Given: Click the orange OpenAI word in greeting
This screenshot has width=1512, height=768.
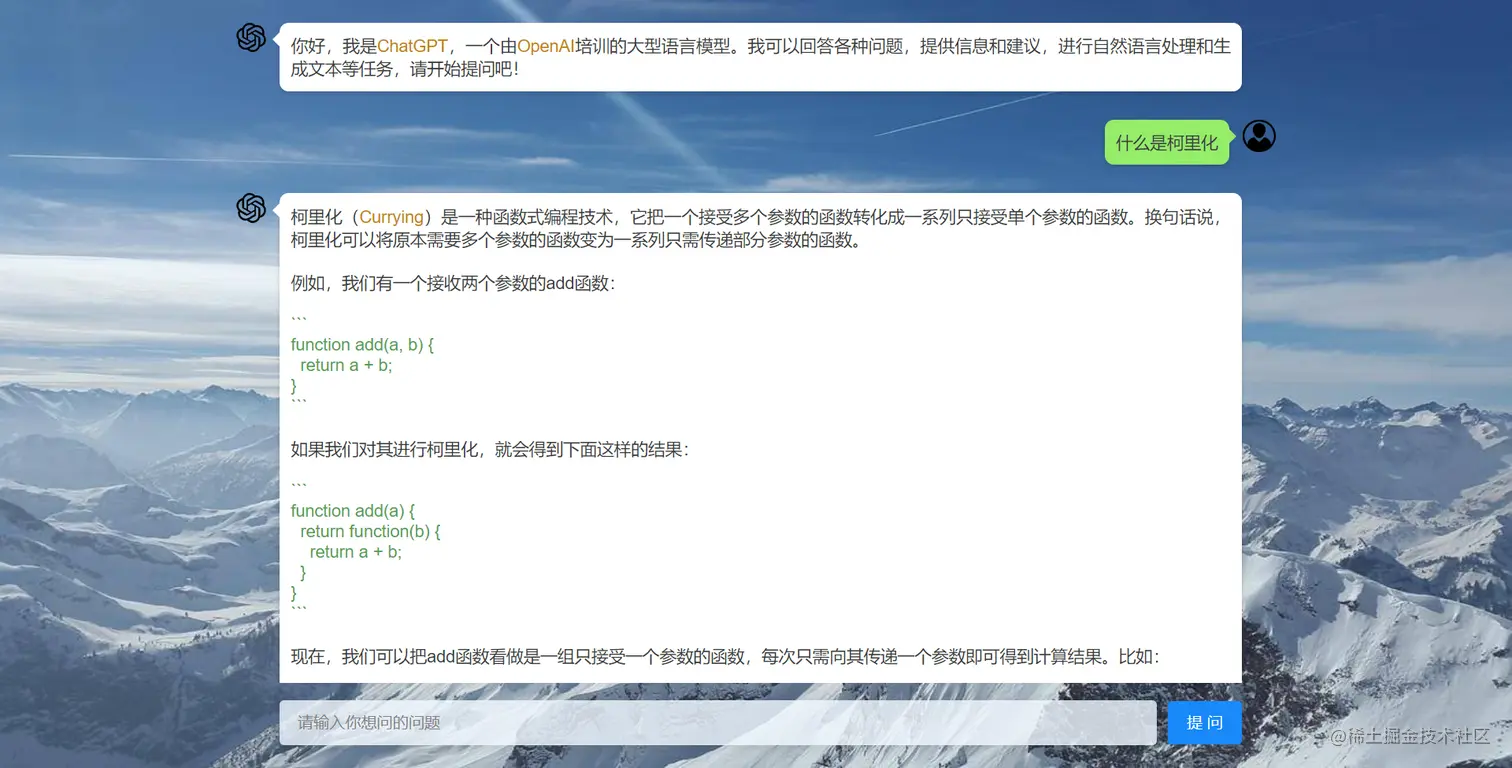Looking at the screenshot, I should click(x=546, y=46).
